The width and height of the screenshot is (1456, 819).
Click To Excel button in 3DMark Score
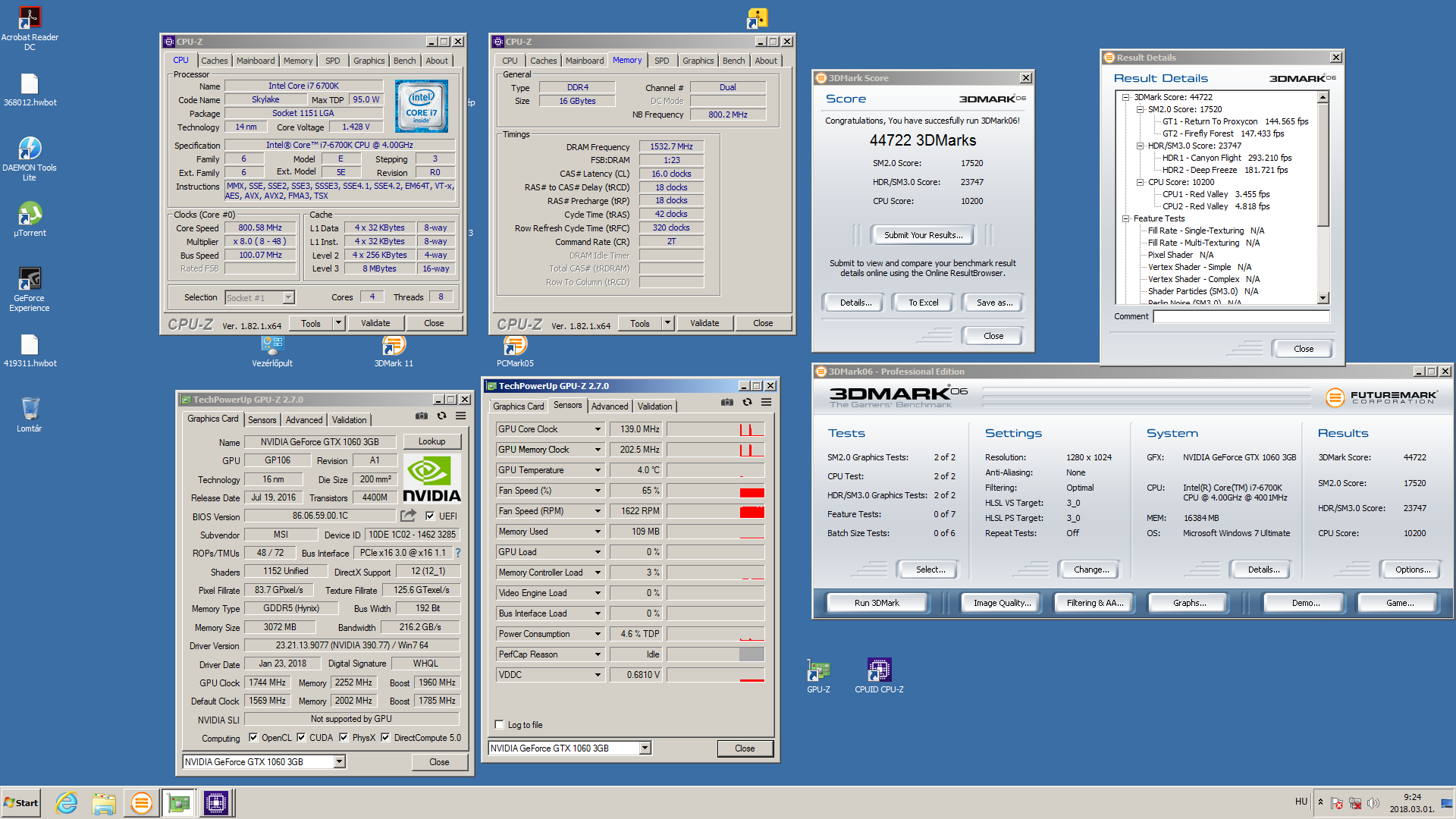(923, 303)
